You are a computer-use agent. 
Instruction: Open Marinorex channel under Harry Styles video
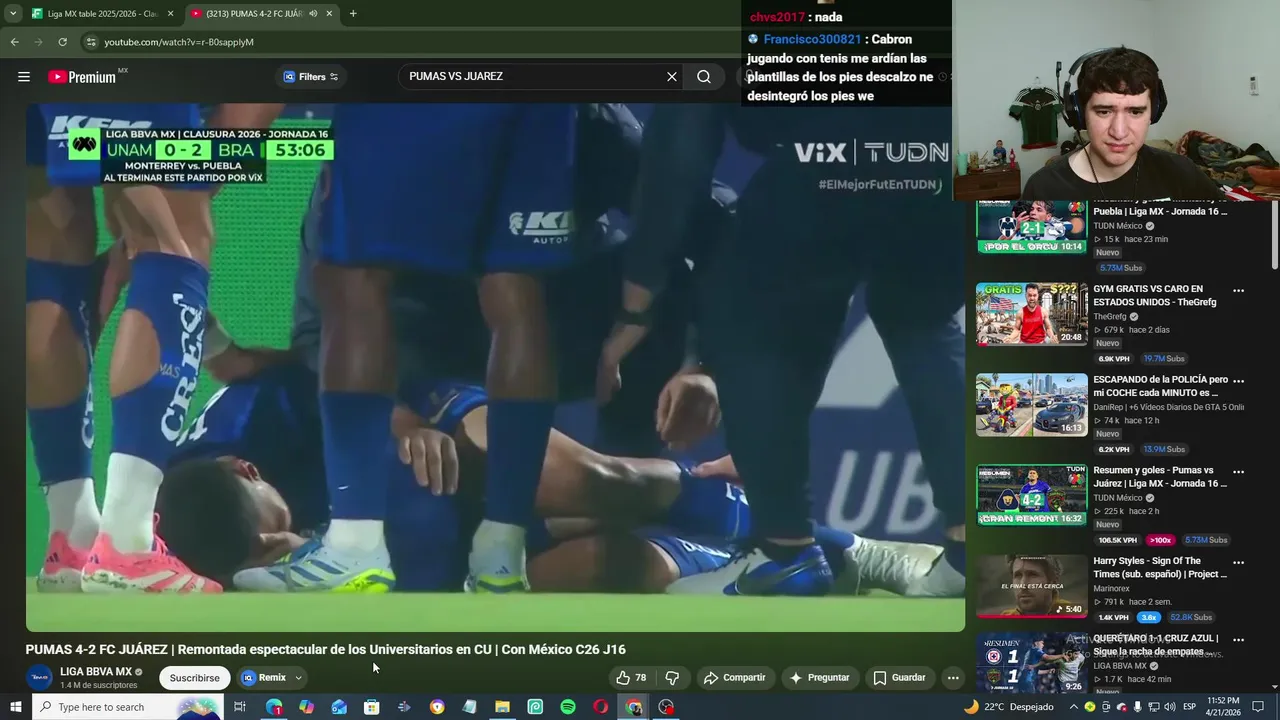(1111, 589)
